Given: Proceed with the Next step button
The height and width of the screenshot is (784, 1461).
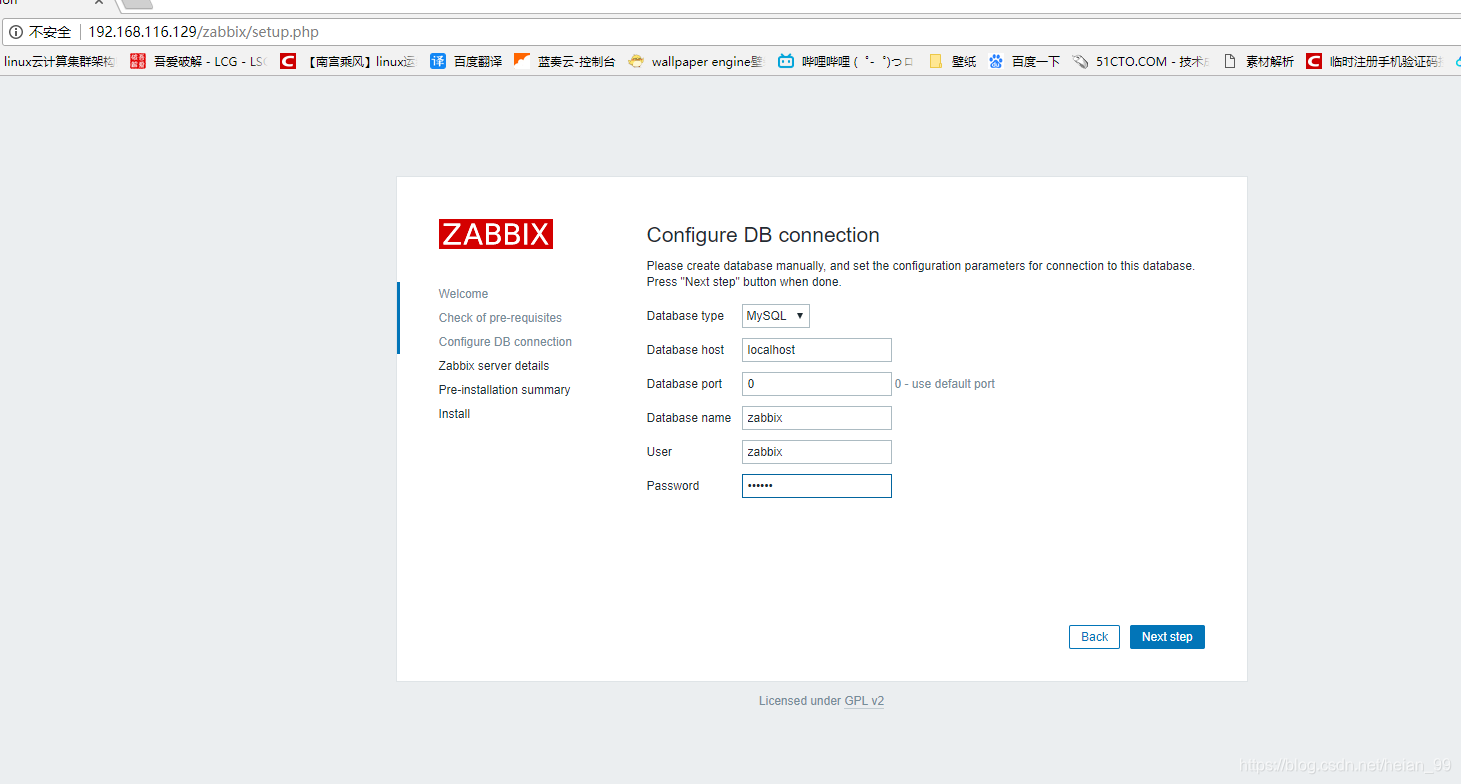Looking at the screenshot, I should tap(1167, 637).
